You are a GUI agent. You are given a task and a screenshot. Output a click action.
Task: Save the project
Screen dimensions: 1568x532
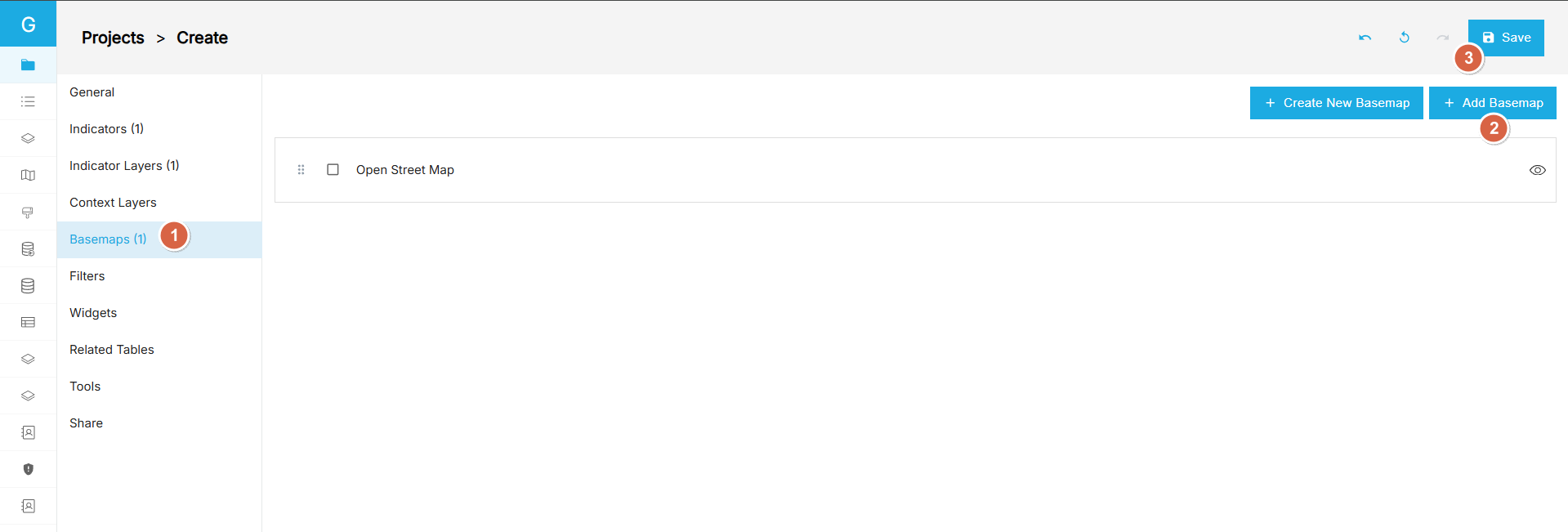[1506, 38]
